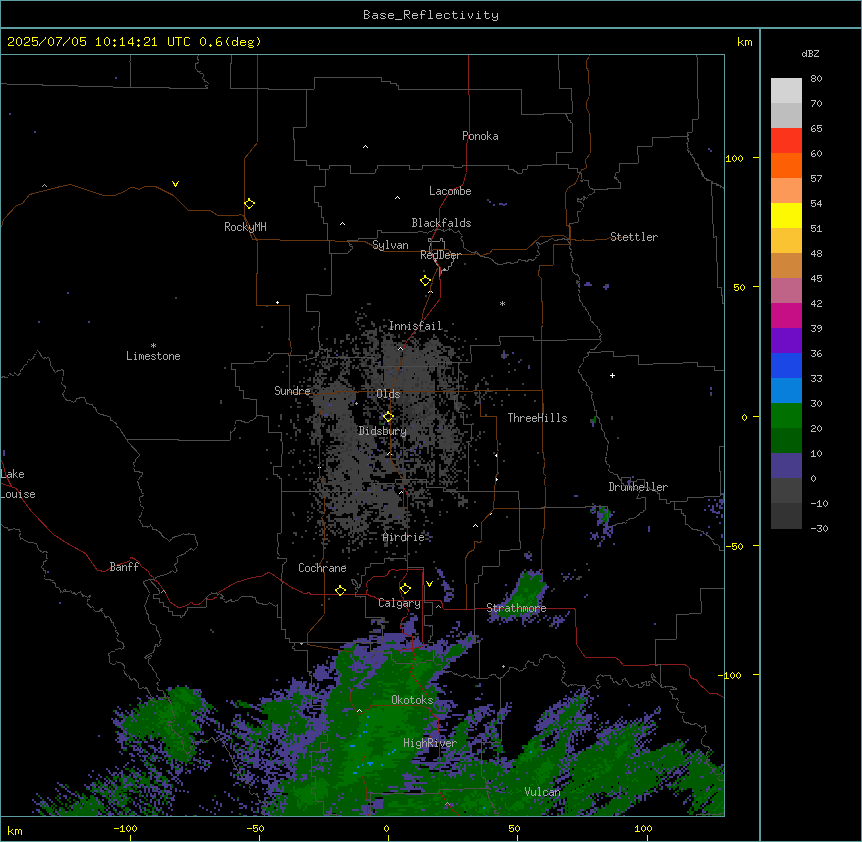This screenshot has width=862, height=842.
Task: Select the Banff label
Action: click(124, 567)
